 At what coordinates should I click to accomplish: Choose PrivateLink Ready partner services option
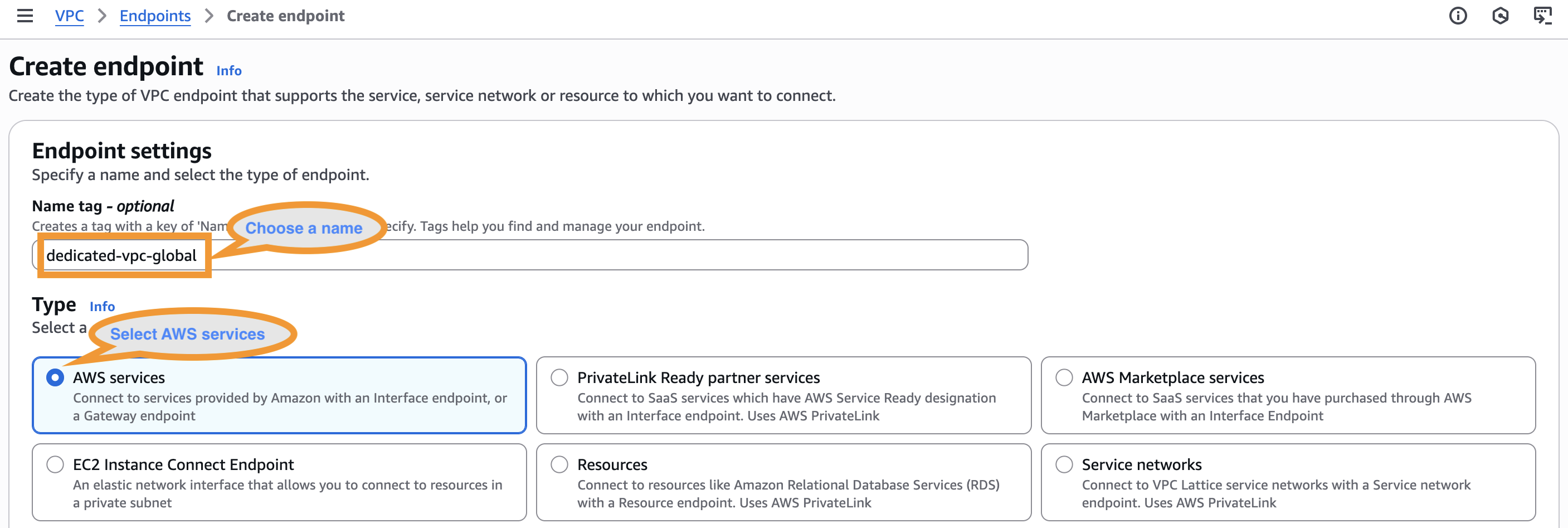(559, 377)
